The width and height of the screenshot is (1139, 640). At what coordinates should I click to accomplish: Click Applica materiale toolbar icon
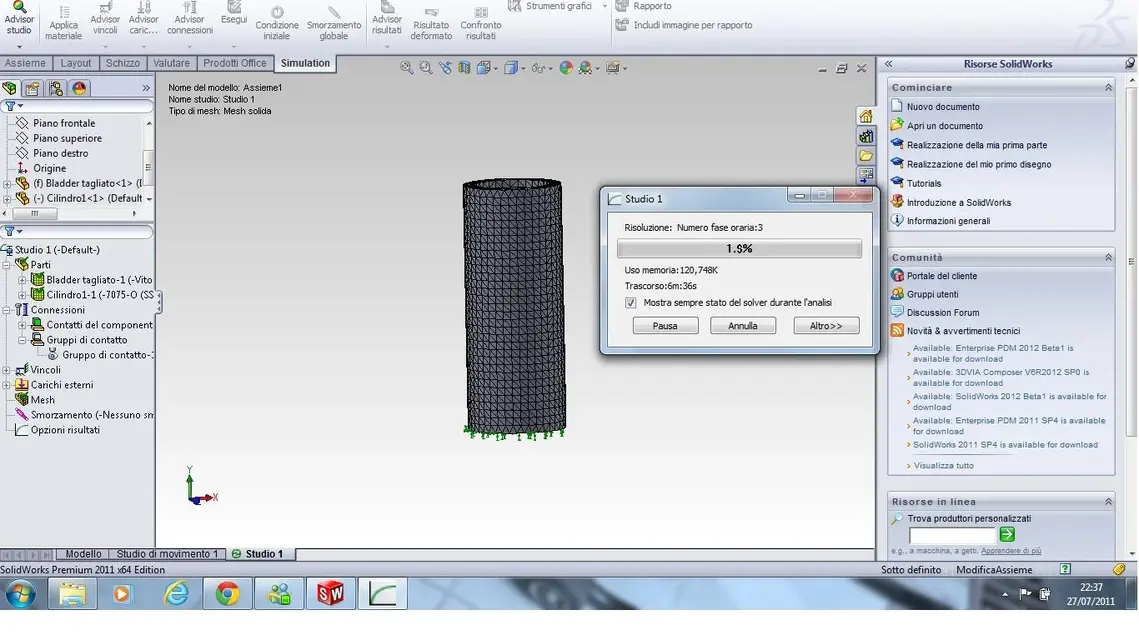(x=63, y=22)
